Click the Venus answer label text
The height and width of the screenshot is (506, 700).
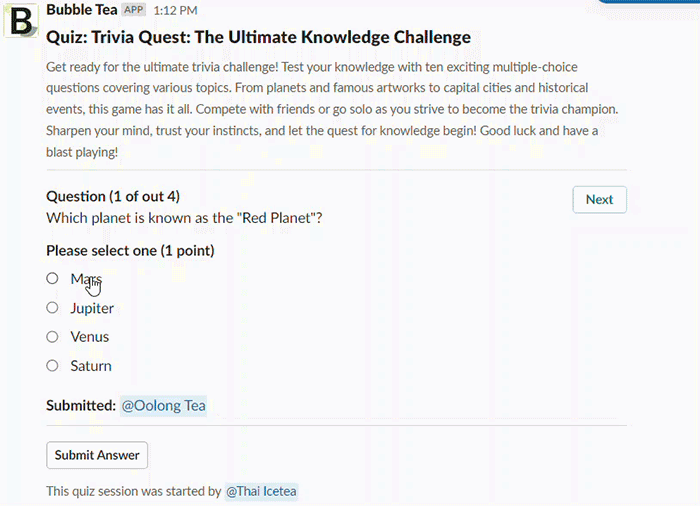[90, 337]
